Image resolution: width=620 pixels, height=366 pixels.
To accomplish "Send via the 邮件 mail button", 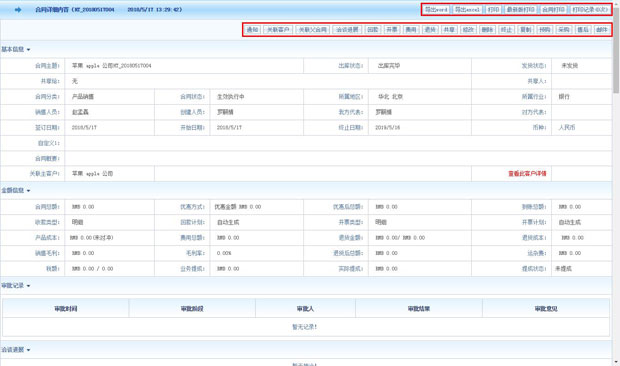I will pyautogui.click(x=602, y=30).
